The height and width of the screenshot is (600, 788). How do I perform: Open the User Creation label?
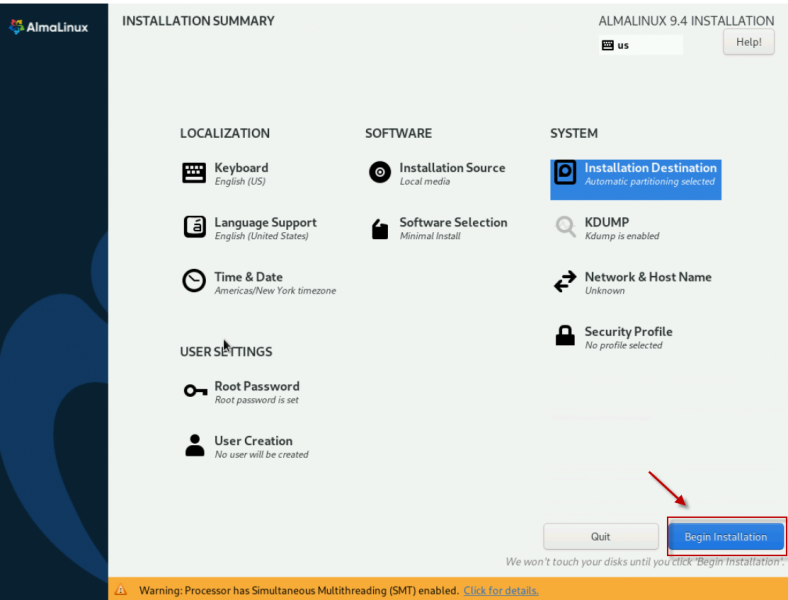[253, 441]
